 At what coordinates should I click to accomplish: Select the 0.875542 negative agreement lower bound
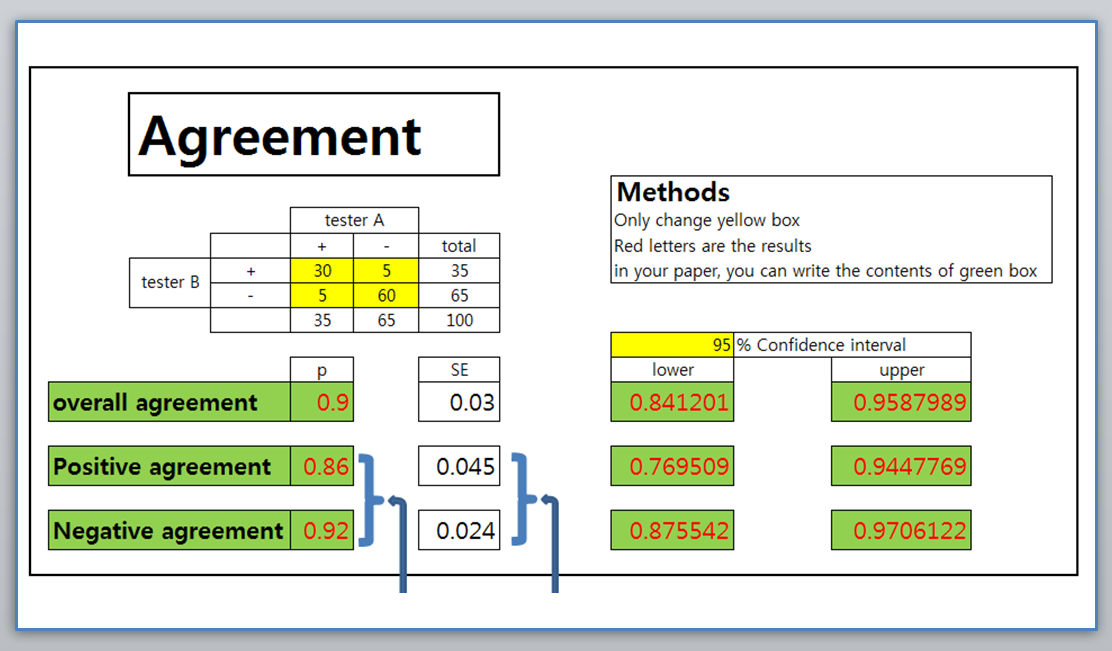[672, 530]
